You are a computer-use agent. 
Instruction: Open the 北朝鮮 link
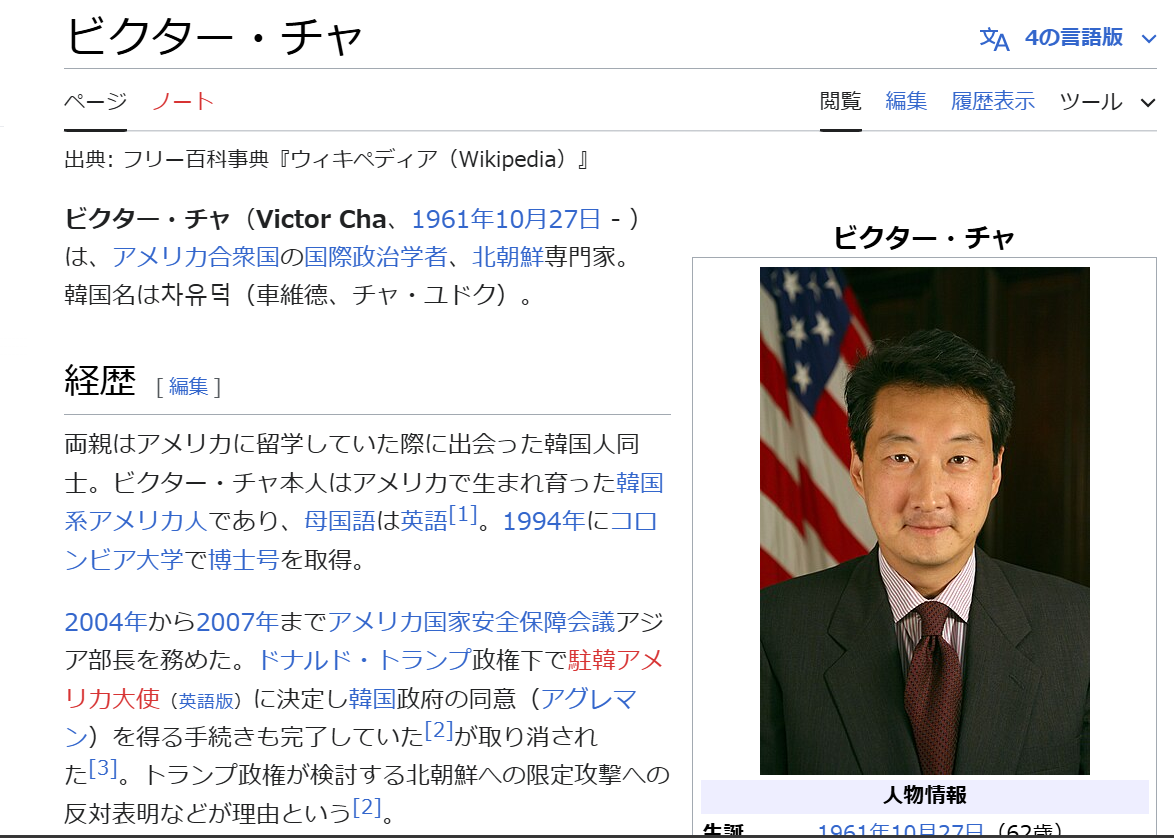[x=507, y=257]
